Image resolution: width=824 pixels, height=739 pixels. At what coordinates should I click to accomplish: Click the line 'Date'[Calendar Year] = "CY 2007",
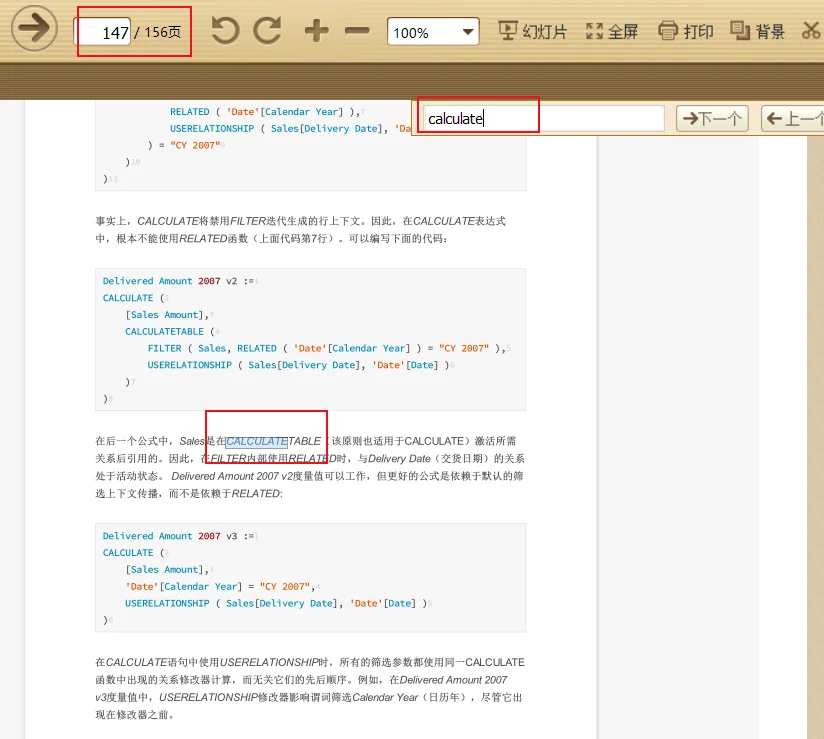tap(221, 587)
